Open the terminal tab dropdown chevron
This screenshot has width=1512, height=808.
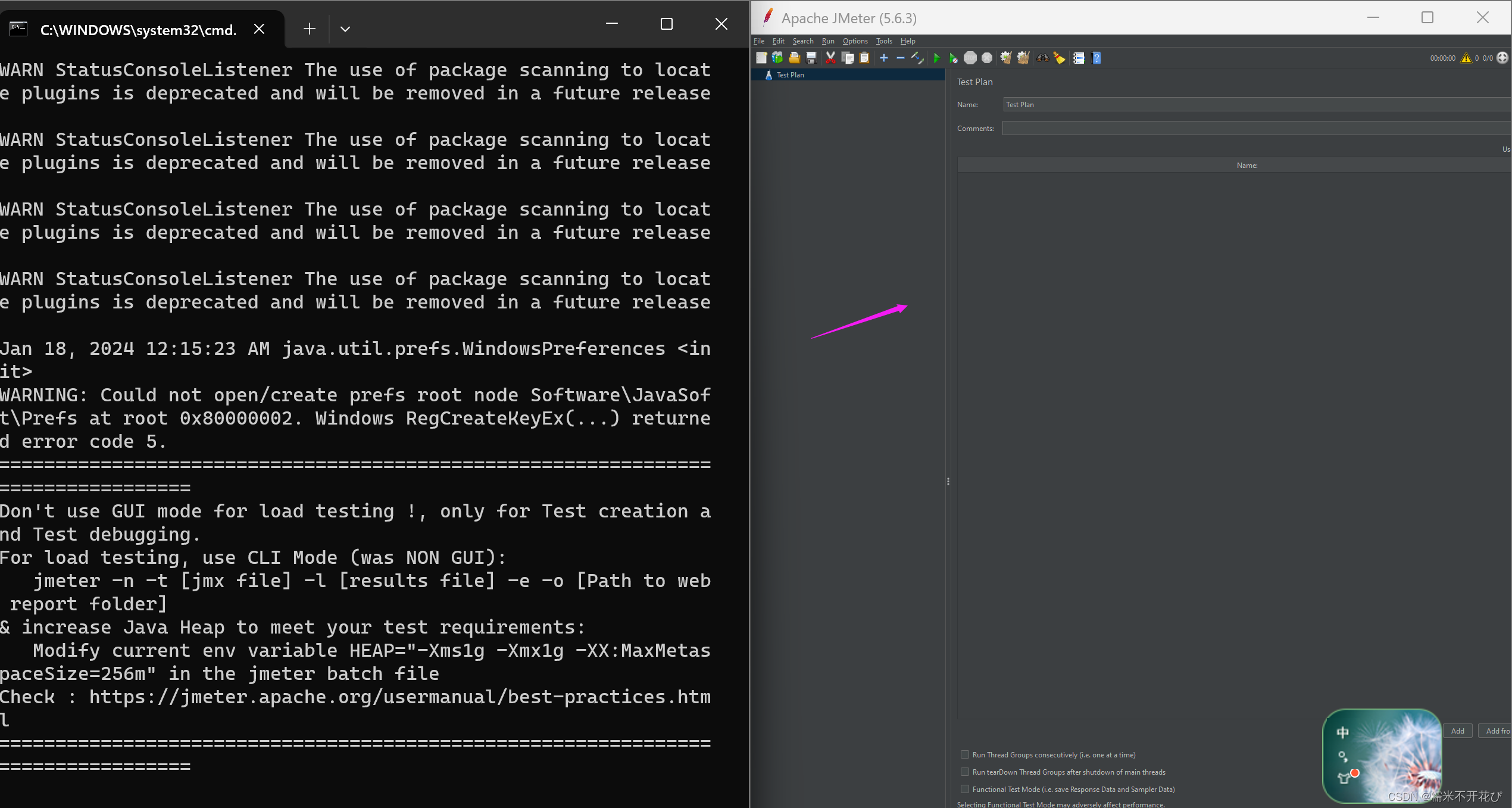click(345, 29)
